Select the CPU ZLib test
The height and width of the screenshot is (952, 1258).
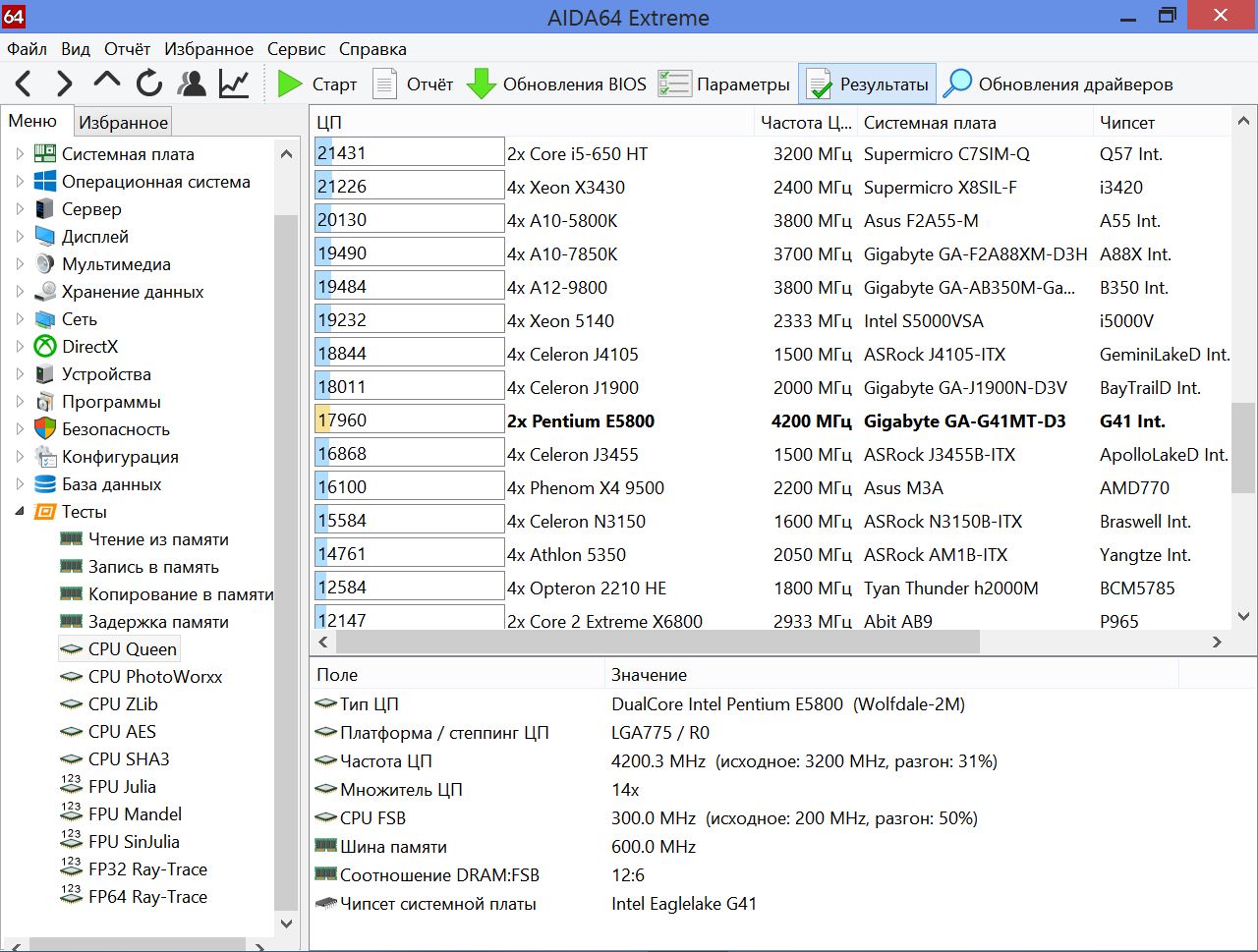click(x=123, y=704)
